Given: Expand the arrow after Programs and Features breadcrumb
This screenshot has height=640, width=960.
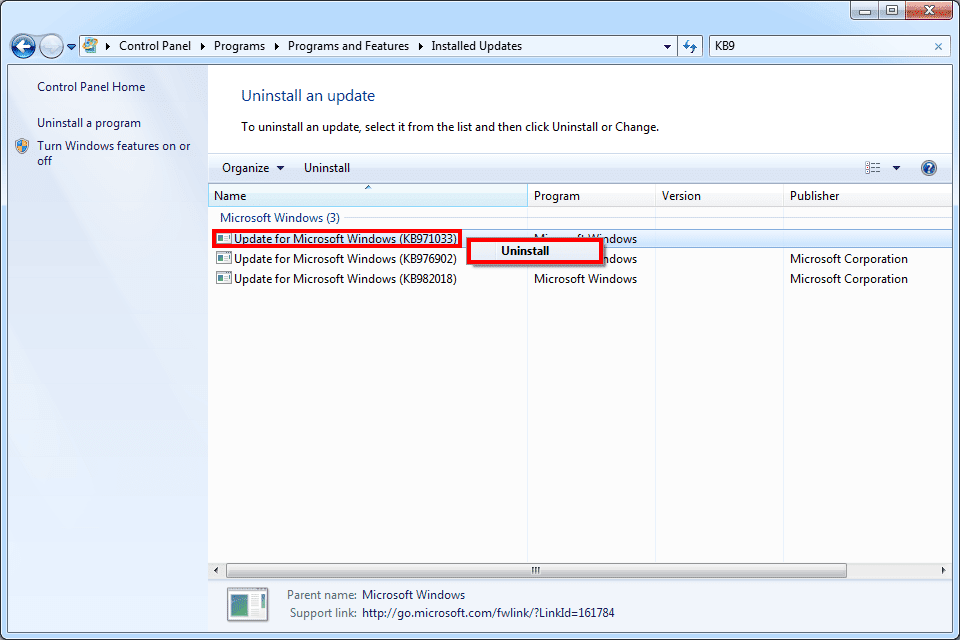Looking at the screenshot, I should (421, 47).
